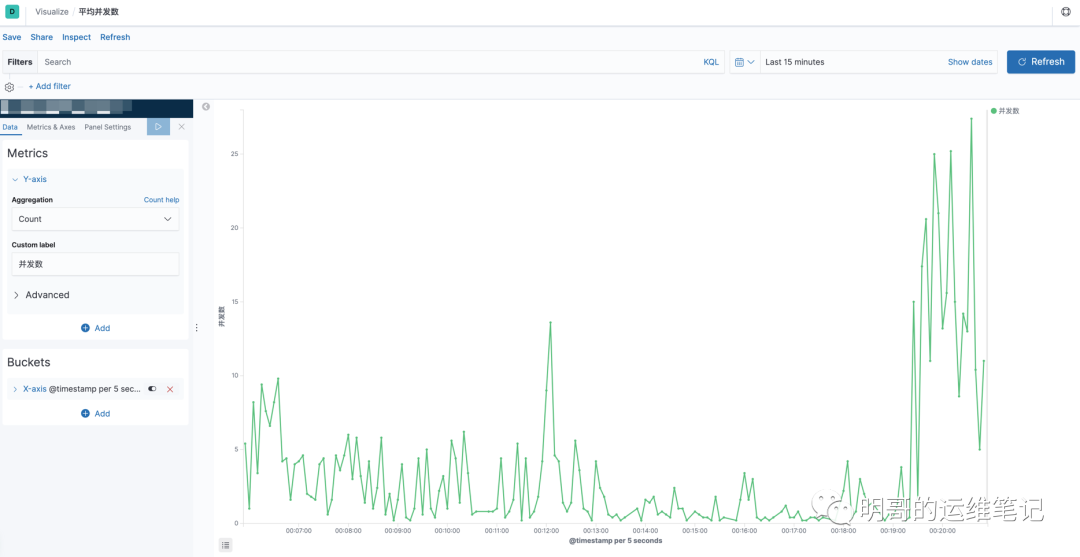Remove the X-axis bucket red X
Screen dimensions: 1080x557
tap(170, 389)
